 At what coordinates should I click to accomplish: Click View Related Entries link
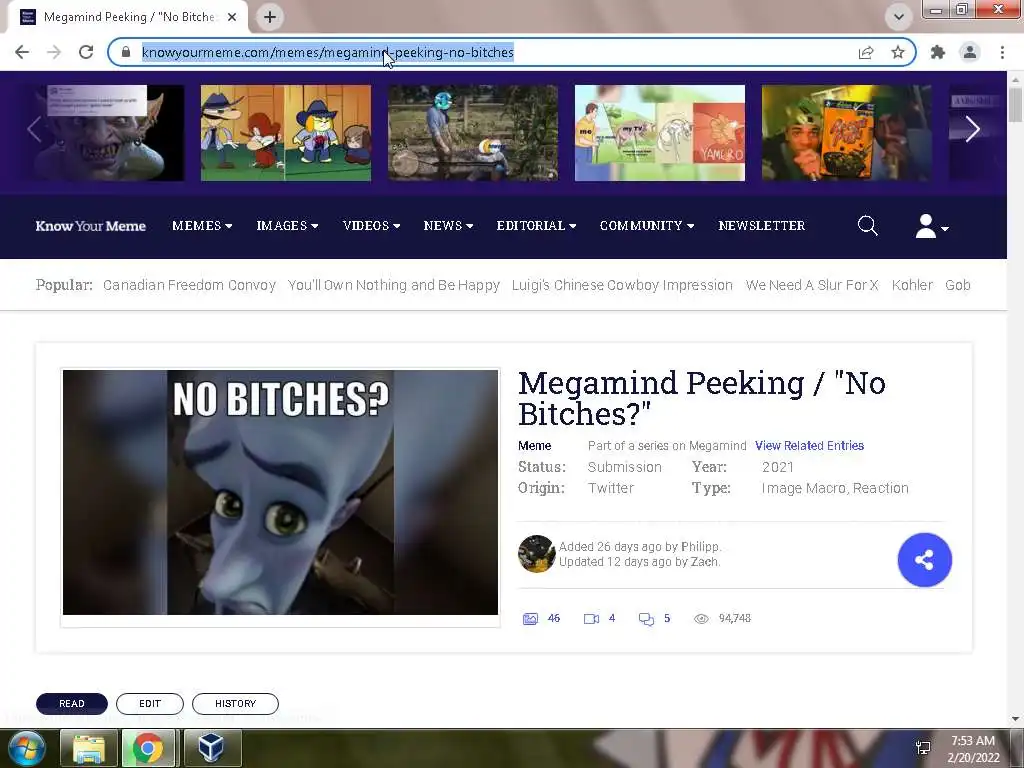pos(809,446)
